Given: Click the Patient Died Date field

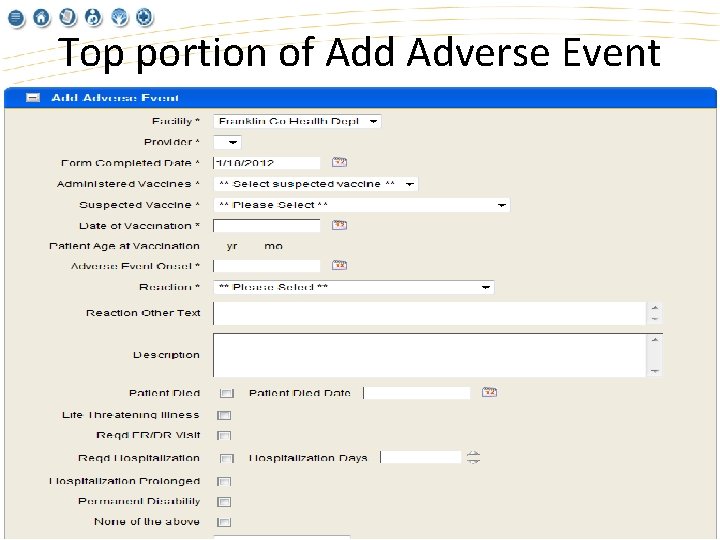Looking at the screenshot, I should 417,393.
